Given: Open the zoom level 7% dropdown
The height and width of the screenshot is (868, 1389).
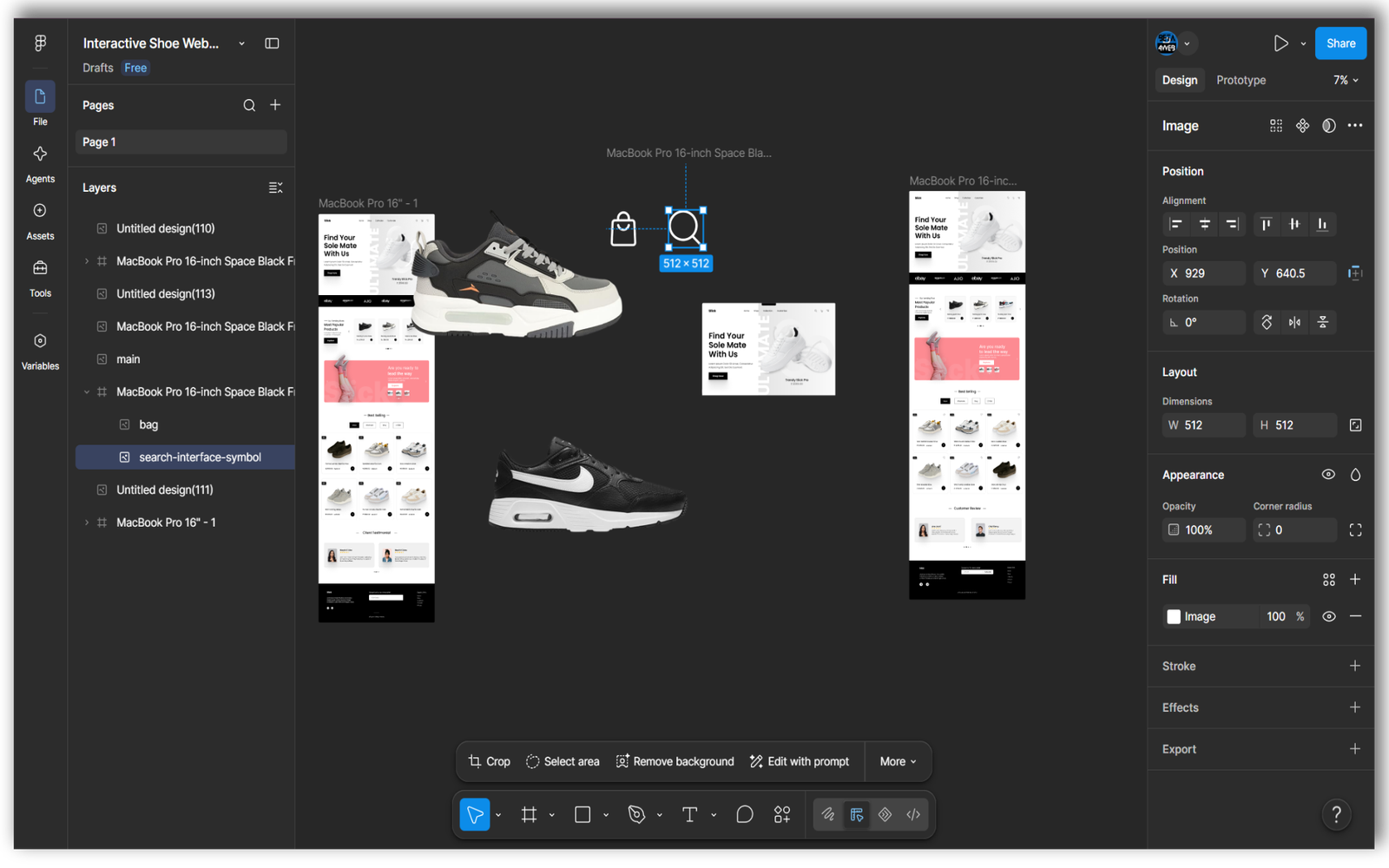Looking at the screenshot, I should point(1346,80).
